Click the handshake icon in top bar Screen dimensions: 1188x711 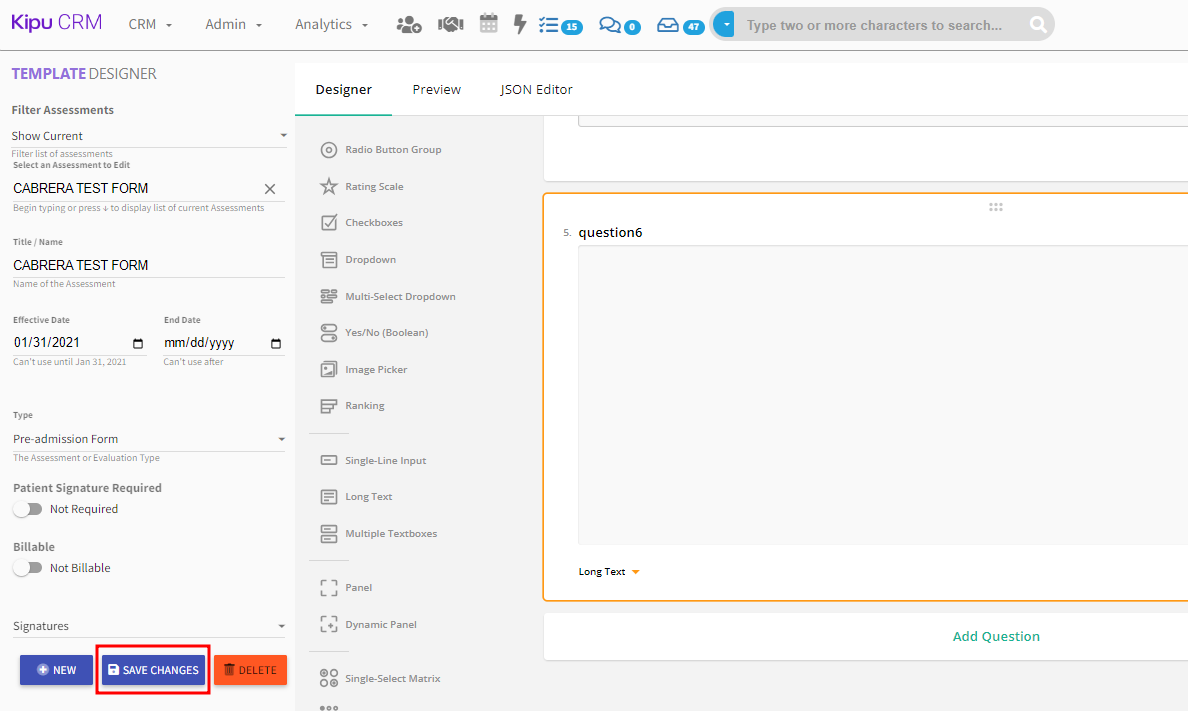450,25
